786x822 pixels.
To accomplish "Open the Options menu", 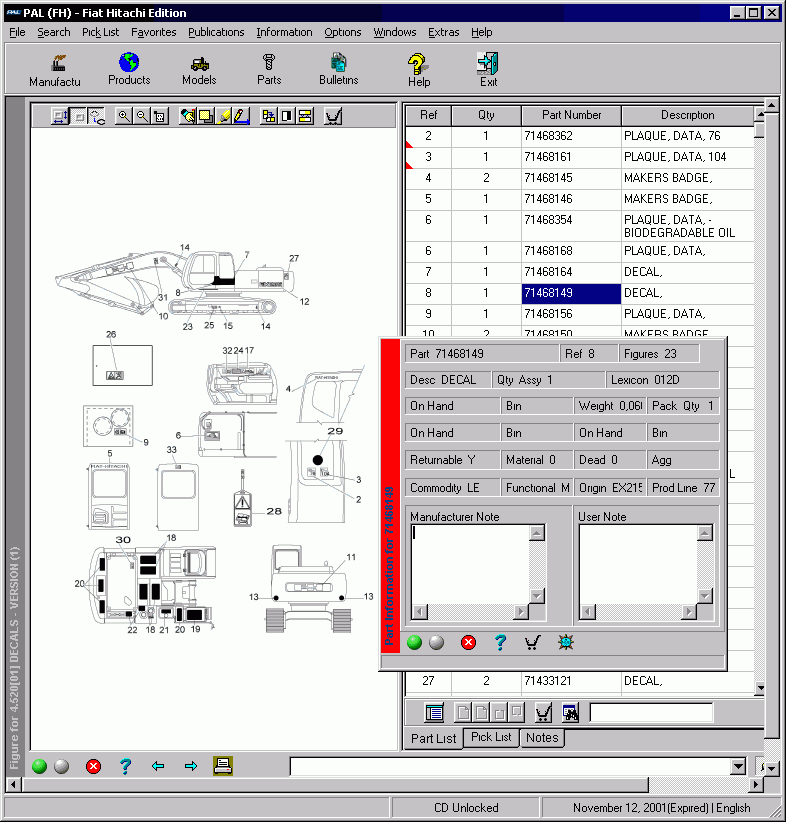I will (342, 33).
